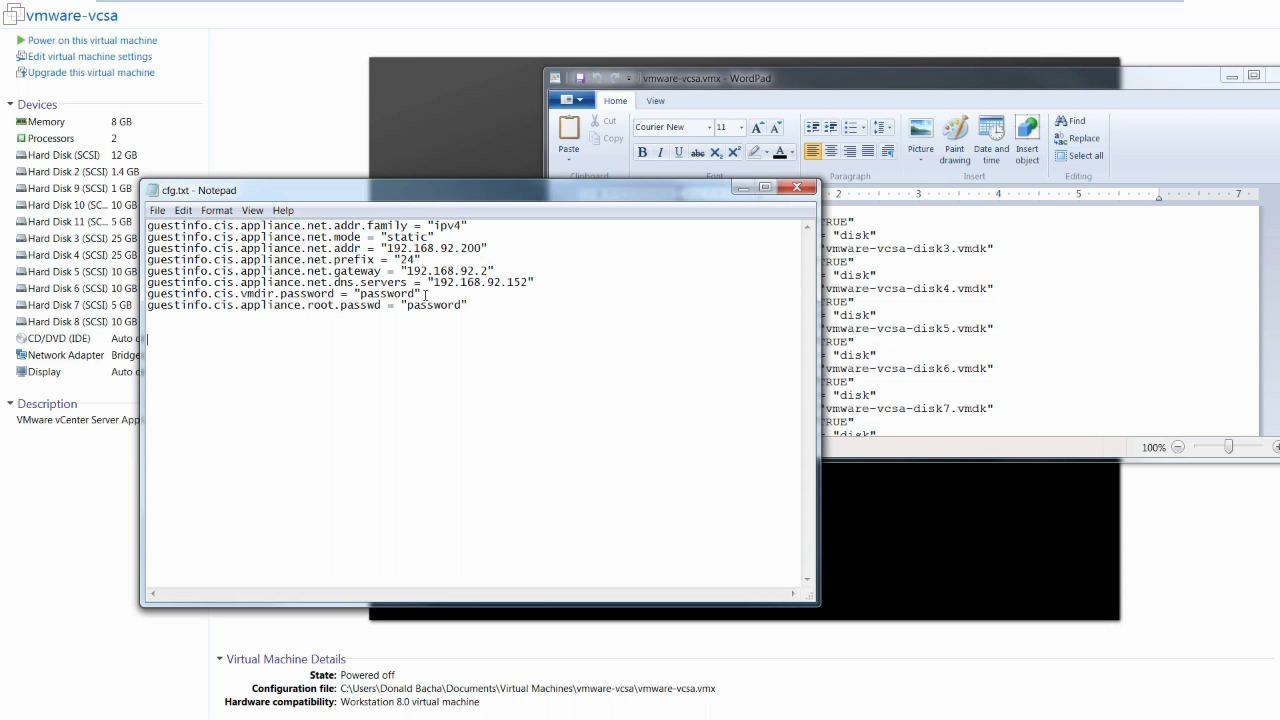This screenshot has height=720, width=1280.
Task: Click the WordPad save quick-access icon
Action: pyautogui.click(x=579, y=78)
